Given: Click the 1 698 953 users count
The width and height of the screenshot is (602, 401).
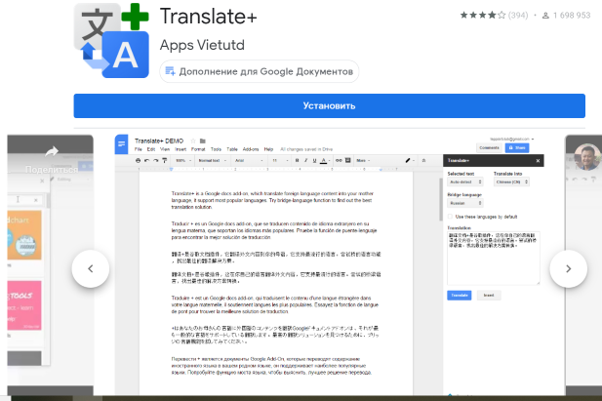Looking at the screenshot, I should pyautogui.click(x=572, y=15).
